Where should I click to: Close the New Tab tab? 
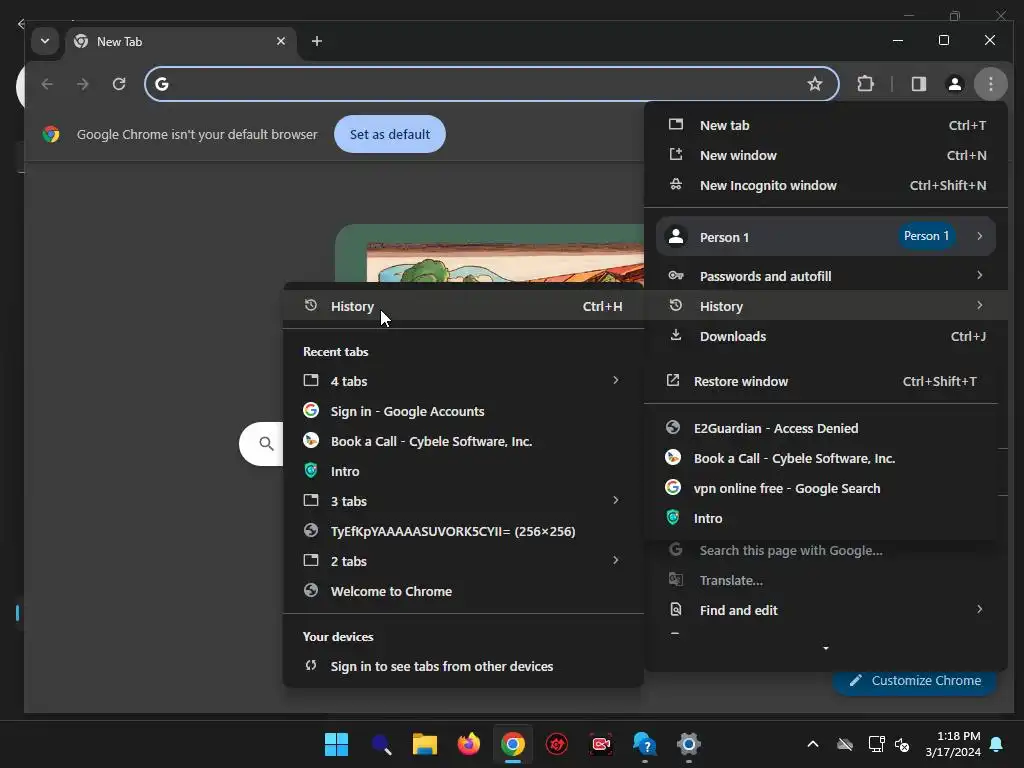pyautogui.click(x=281, y=41)
